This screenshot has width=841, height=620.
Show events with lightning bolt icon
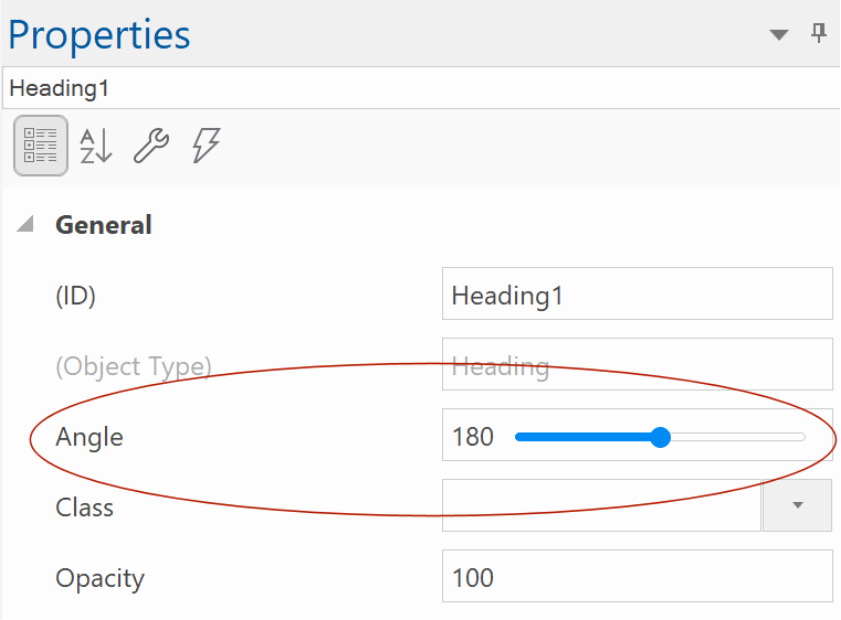206,145
